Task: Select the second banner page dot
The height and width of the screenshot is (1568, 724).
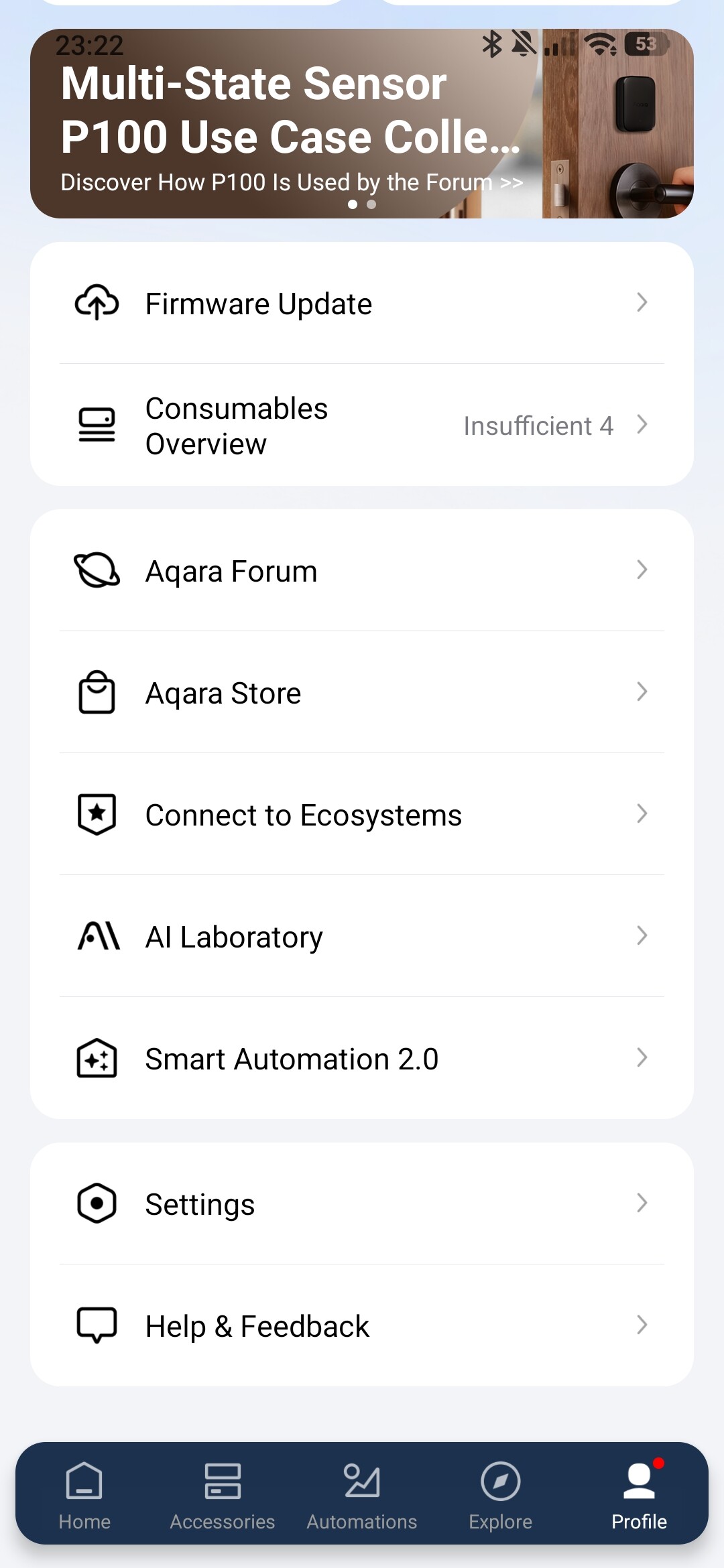Action: pyautogui.click(x=371, y=204)
